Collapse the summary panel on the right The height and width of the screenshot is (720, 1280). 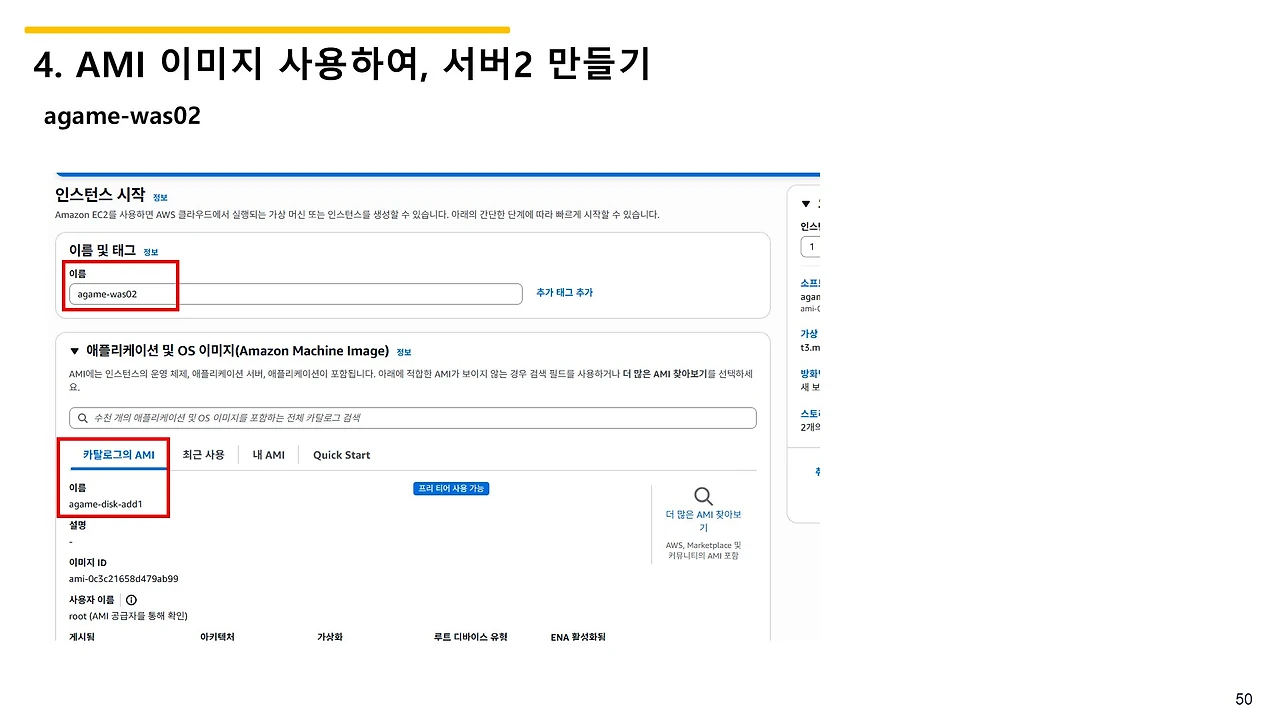coord(805,202)
